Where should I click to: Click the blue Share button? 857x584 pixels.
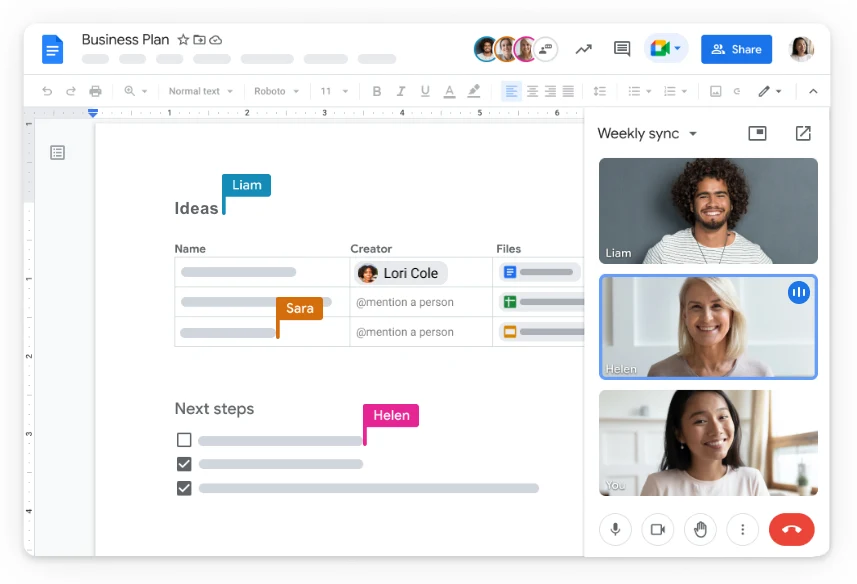[x=736, y=49]
